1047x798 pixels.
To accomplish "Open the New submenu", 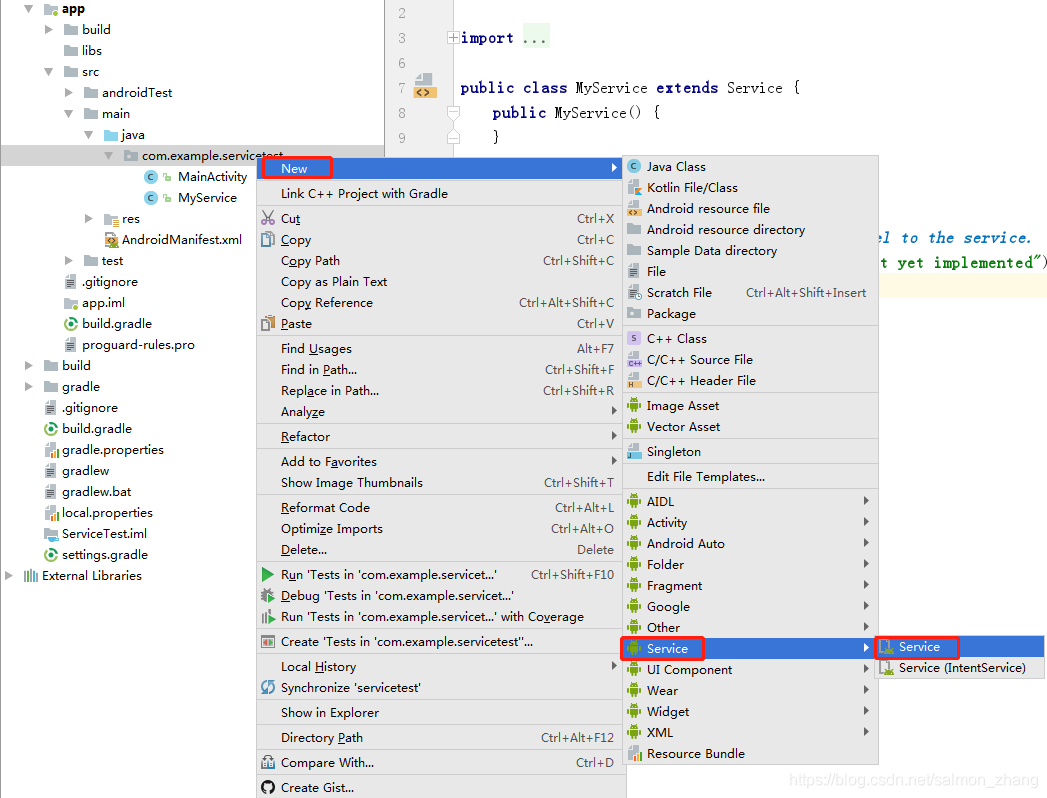I will coord(439,168).
